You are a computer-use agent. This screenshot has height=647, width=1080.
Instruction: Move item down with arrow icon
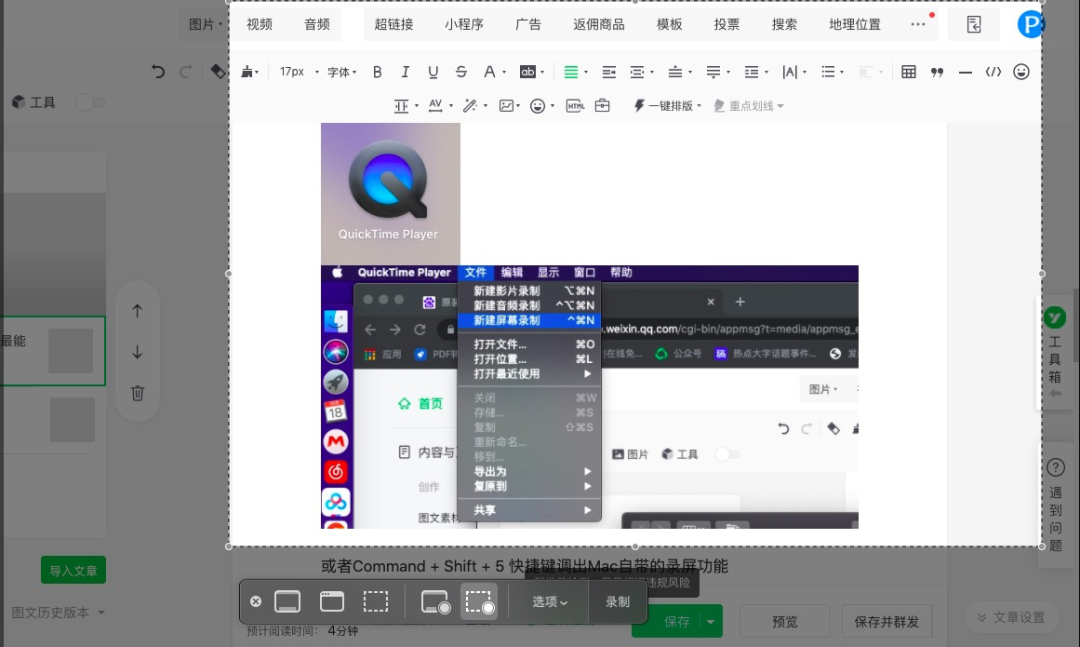click(x=137, y=352)
